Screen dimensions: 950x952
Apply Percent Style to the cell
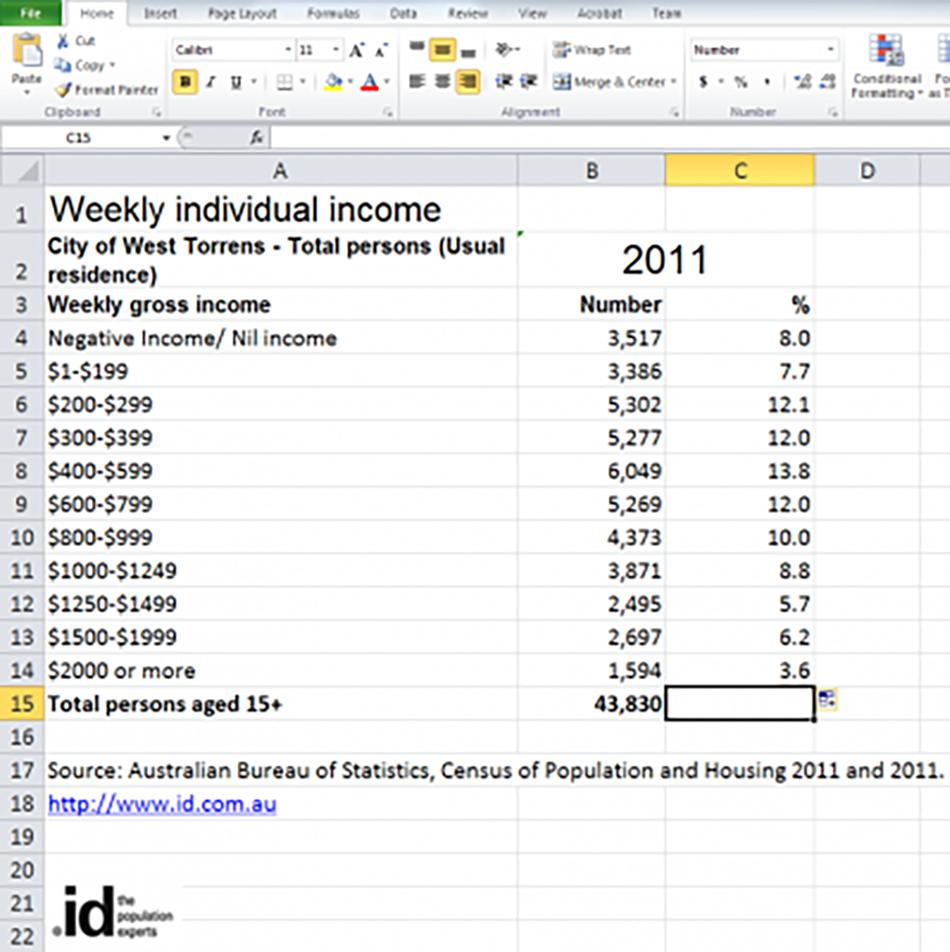(x=741, y=81)
